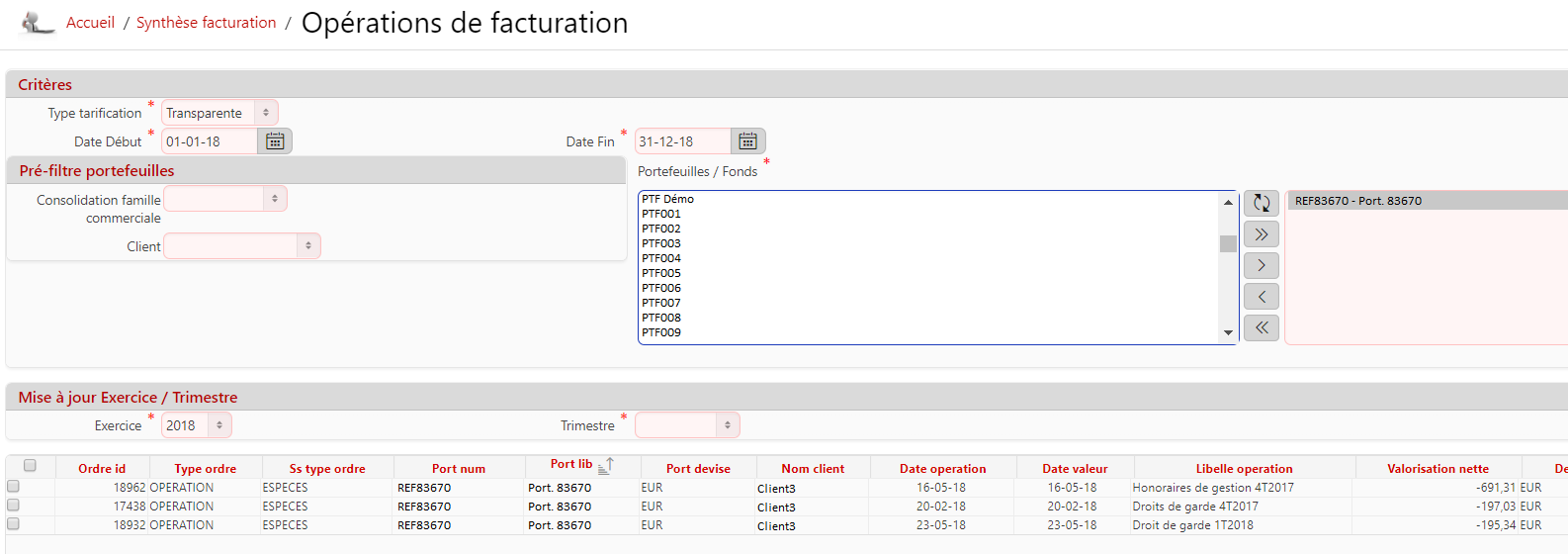Check the row for order 18962
Image resolution: width=1568 pixels, height=554 pixels.
point(13,486)
